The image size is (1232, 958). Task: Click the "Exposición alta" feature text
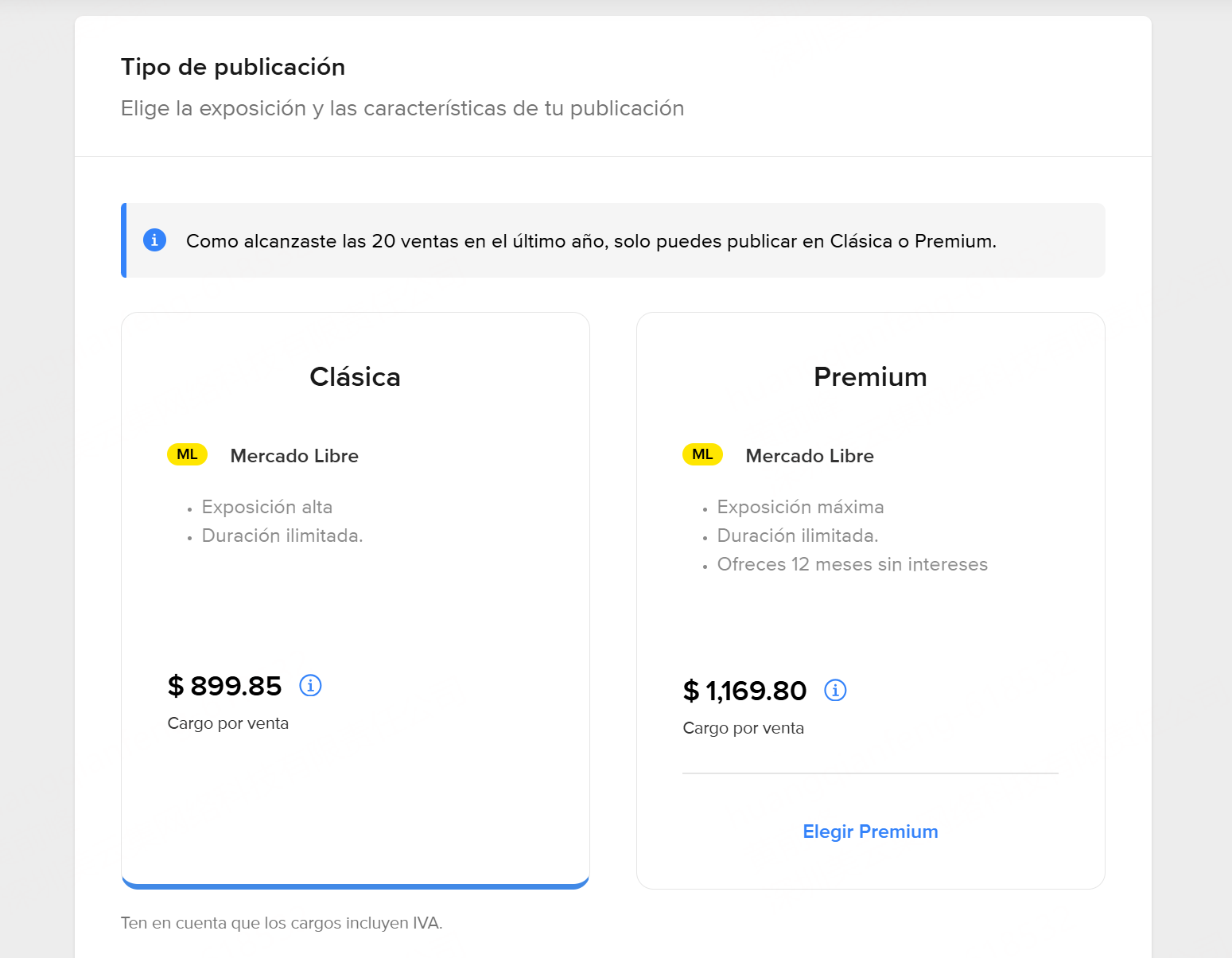tap(267, 507)
